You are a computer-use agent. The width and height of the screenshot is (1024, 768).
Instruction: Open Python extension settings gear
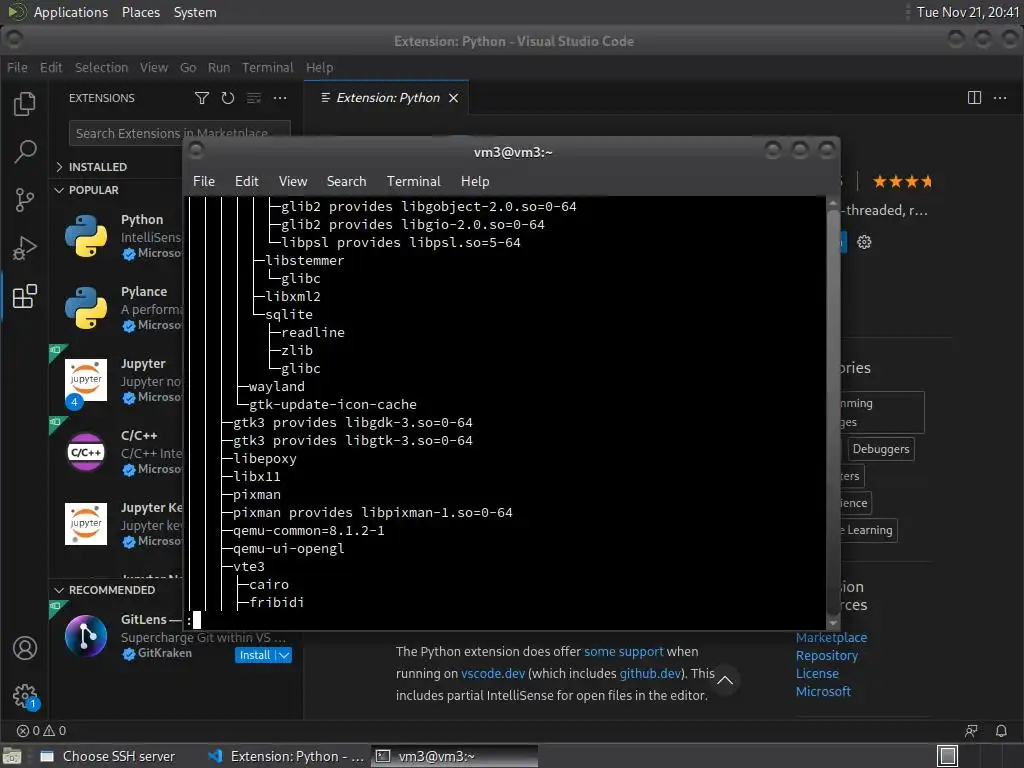[864, 242]
